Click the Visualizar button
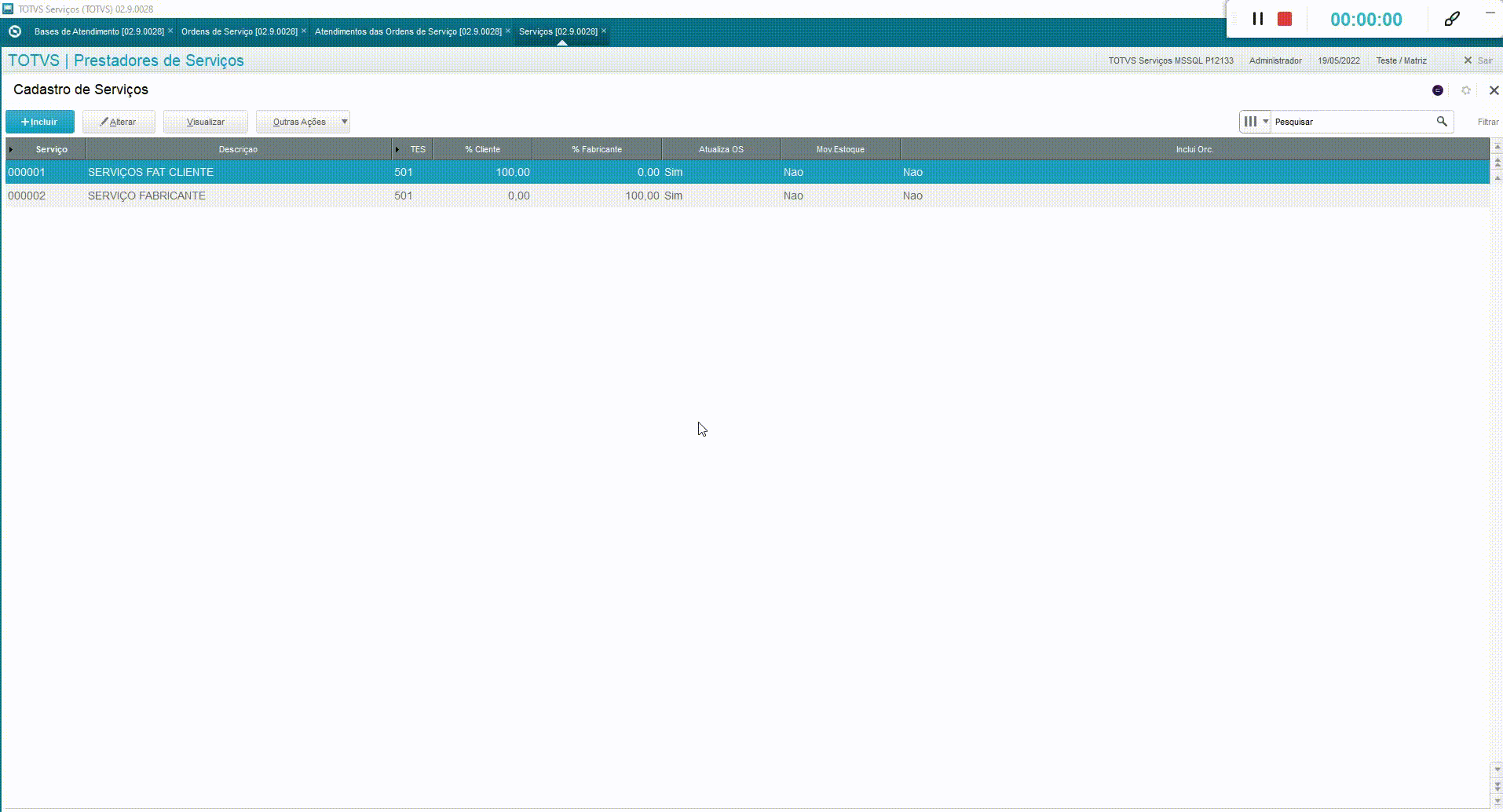Image resolution: width=1503 pixels, height=812 pixels. click(206, 122)
